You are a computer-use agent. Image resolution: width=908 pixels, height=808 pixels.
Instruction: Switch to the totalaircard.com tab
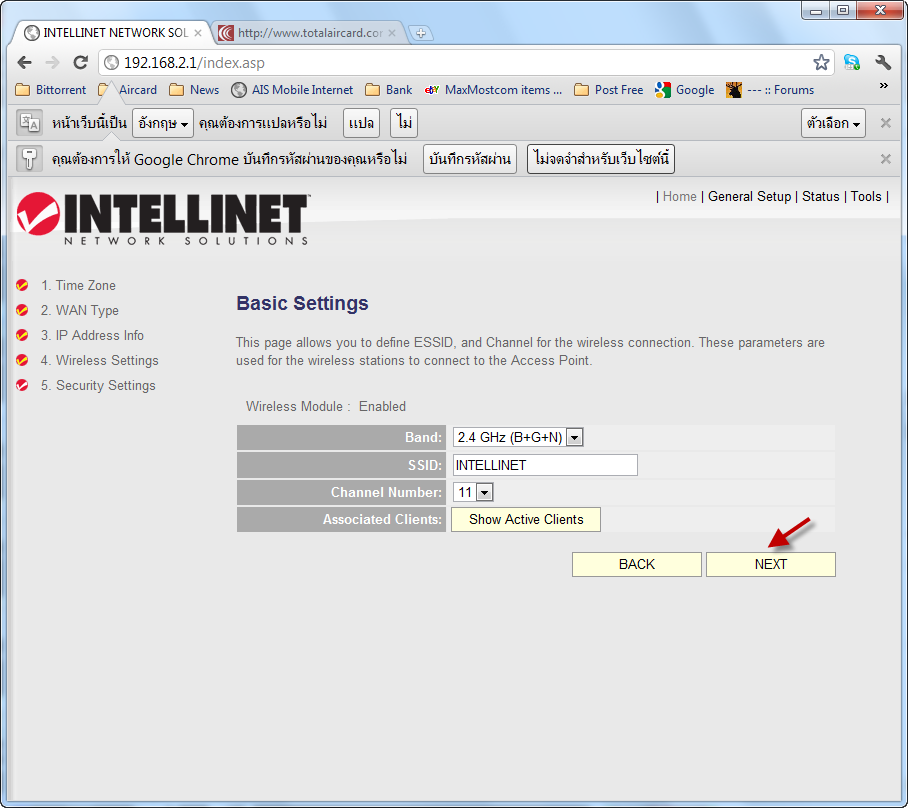[x=310, y=33]
